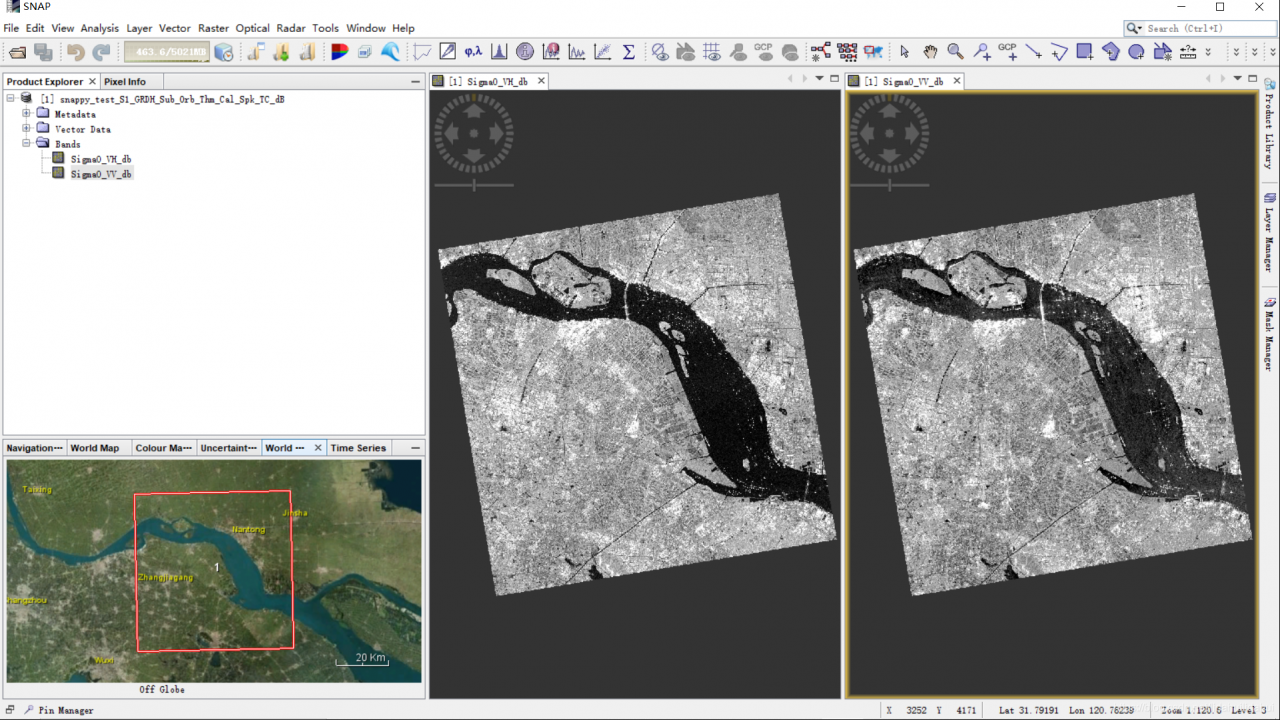Open the File menu
The width and height of the screenshot is (1280, 720).
[x=11, y=28]
